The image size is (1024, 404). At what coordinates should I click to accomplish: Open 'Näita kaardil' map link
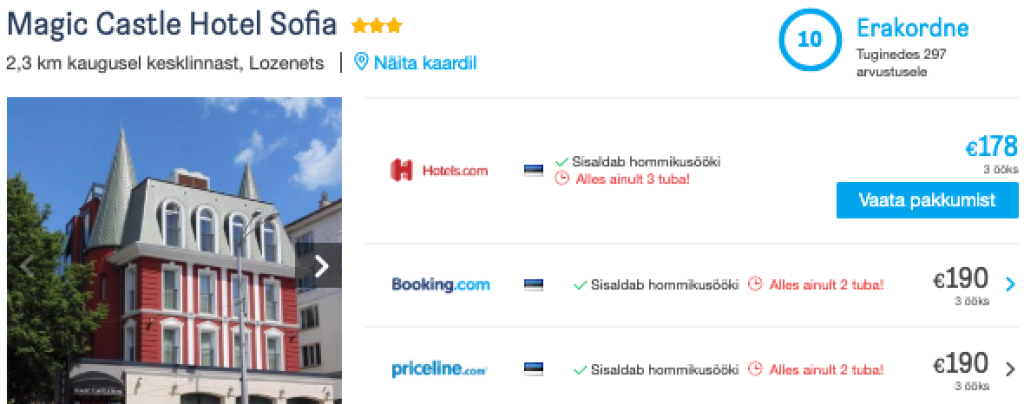tap(425, 63)
